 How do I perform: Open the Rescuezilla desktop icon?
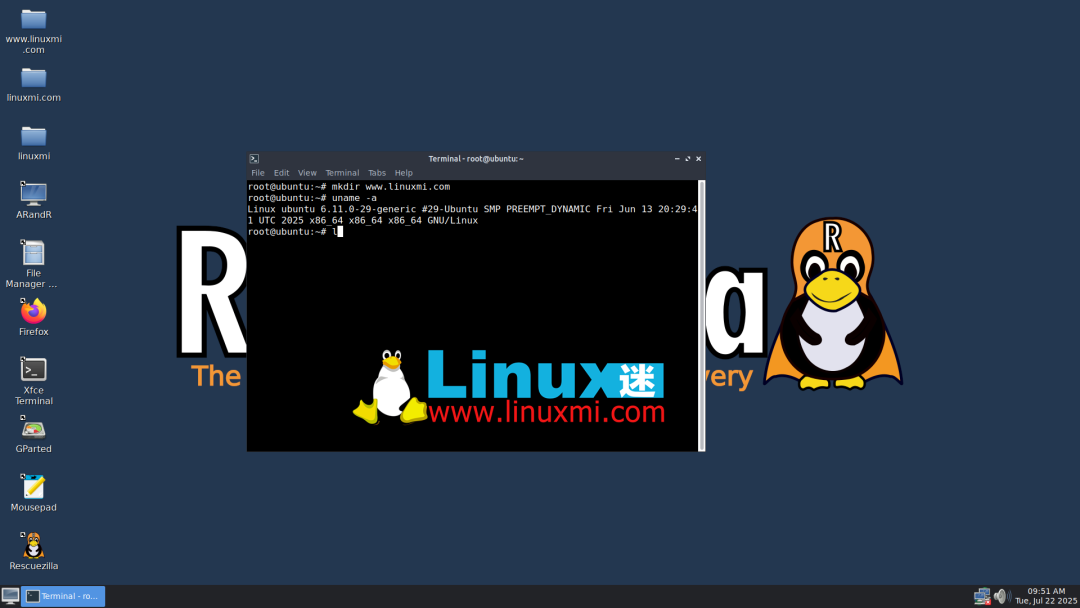point(34,546)
